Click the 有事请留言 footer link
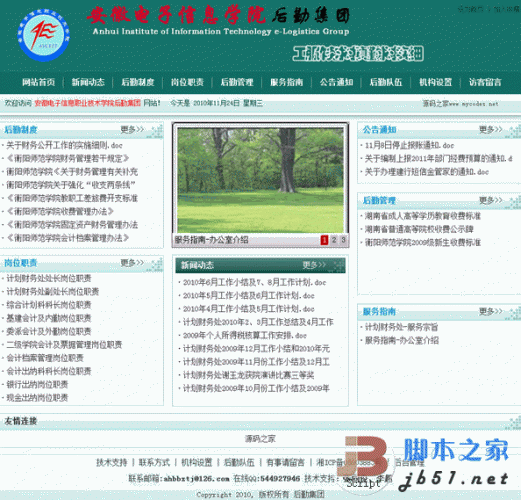 tap(285, 462)
